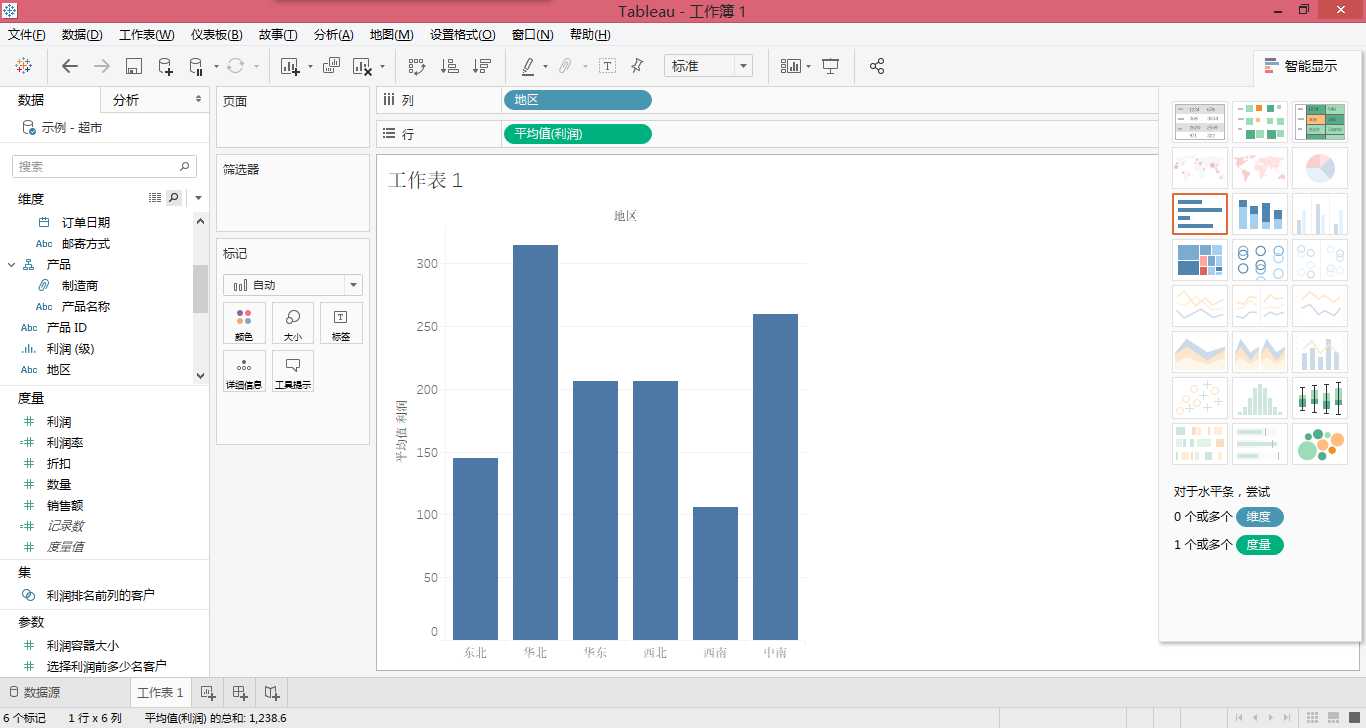This screenshot has width=1366, height=728.
Task: Select the 工作表 1 sheet tab
Action: [160, 692]
